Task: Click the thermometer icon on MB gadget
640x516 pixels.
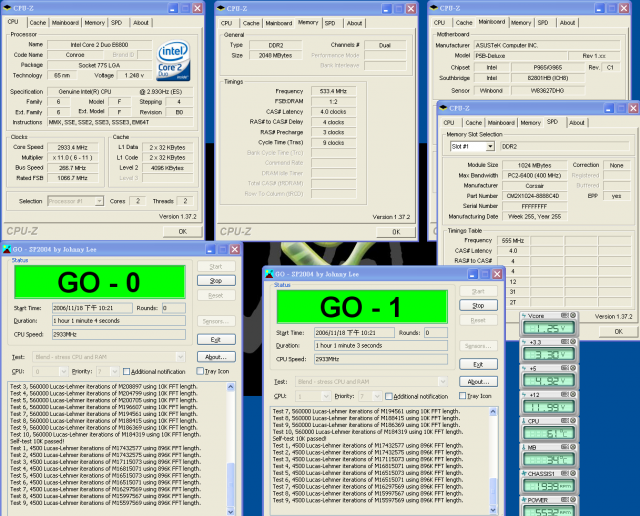Action: click(524, 447)
